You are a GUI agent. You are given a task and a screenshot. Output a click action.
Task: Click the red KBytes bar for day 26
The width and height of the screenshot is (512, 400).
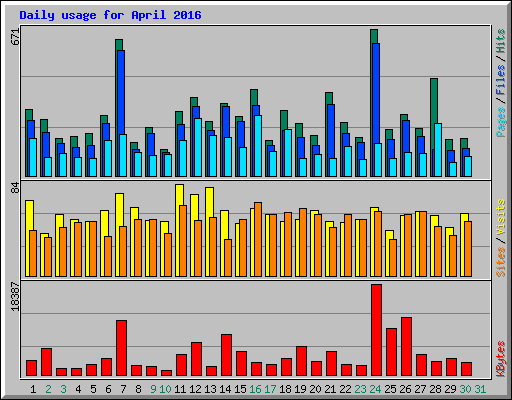tap(407, 347)
